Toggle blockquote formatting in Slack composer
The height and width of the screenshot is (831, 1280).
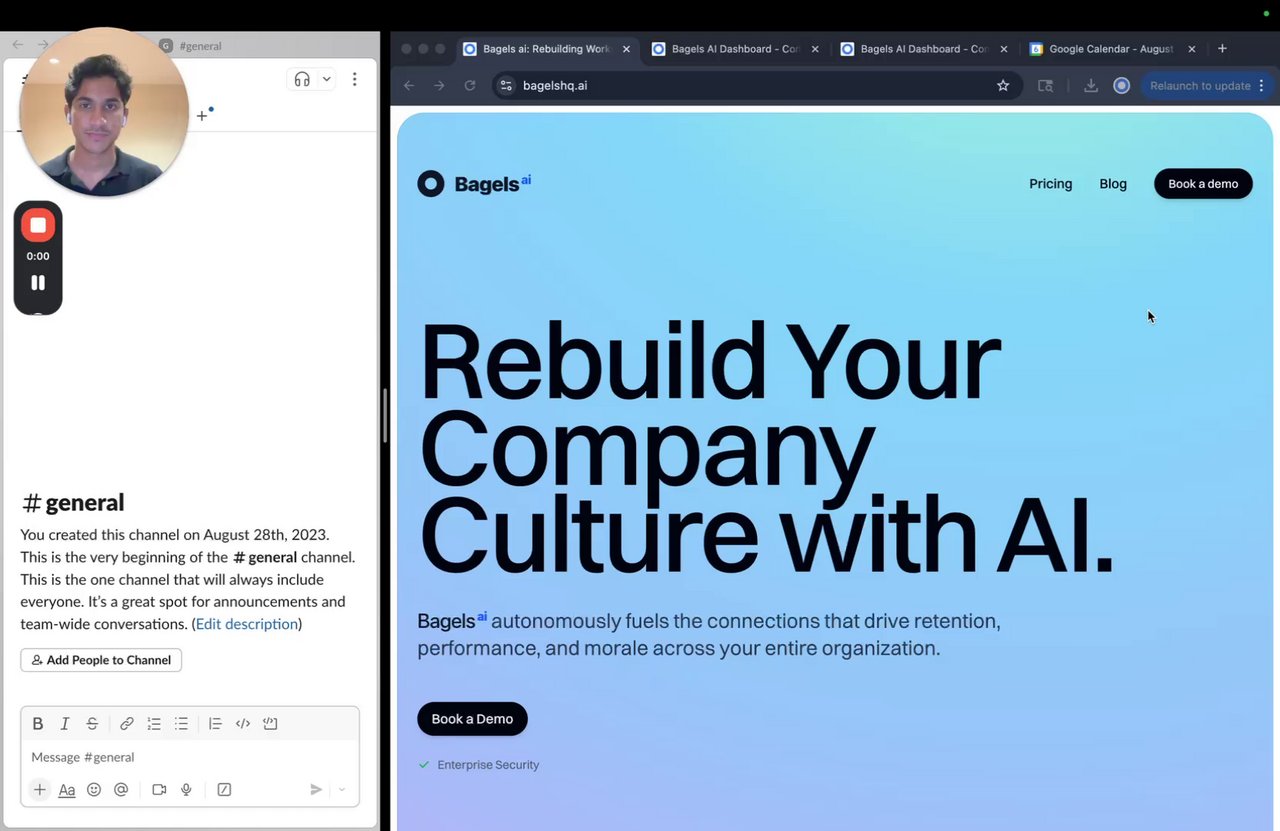tap(215, 724)
